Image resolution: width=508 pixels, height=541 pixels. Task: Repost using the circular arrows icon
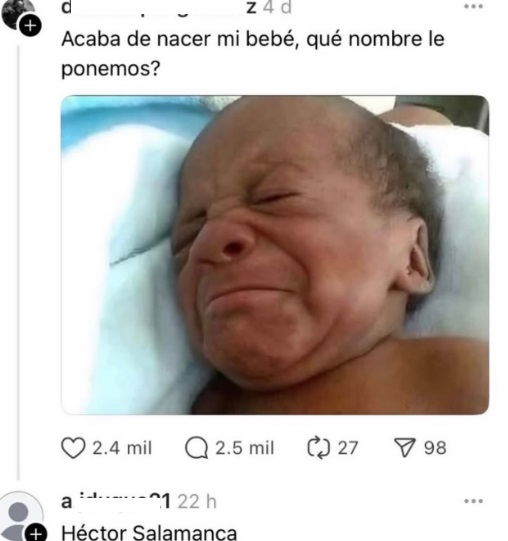point(319,448)
